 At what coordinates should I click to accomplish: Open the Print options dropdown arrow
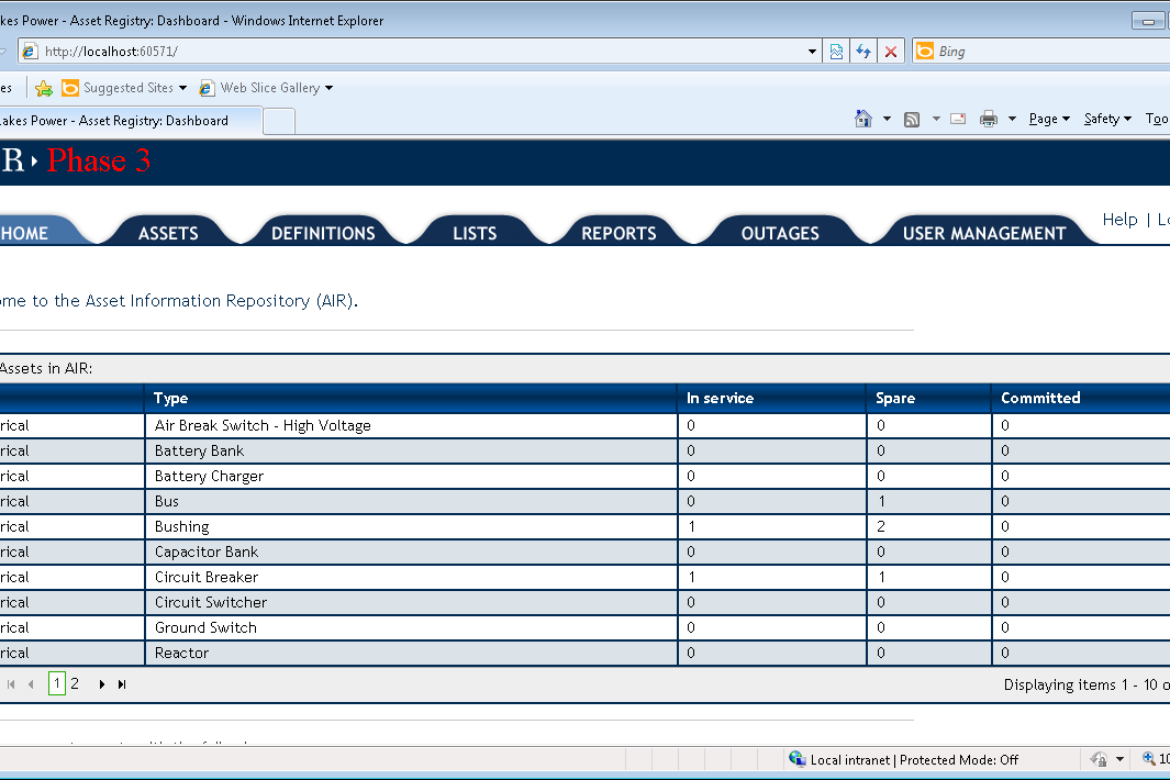(x=1012, y=119)
